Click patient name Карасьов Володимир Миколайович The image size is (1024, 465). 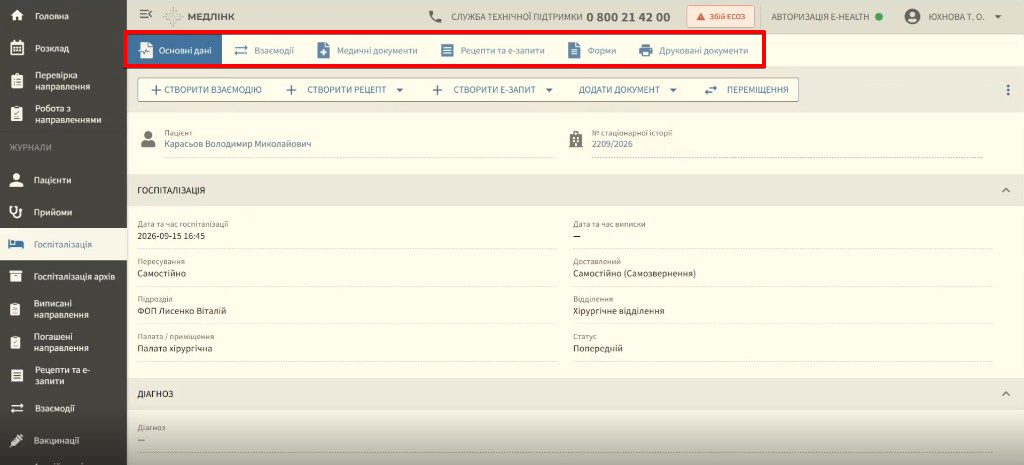238,144
